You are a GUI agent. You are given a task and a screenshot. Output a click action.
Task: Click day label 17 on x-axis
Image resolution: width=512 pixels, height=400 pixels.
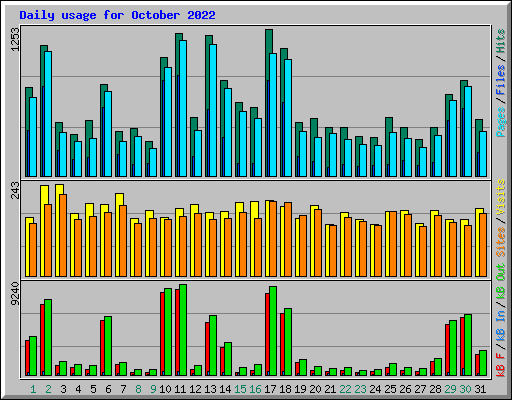(x=270, y=389)
